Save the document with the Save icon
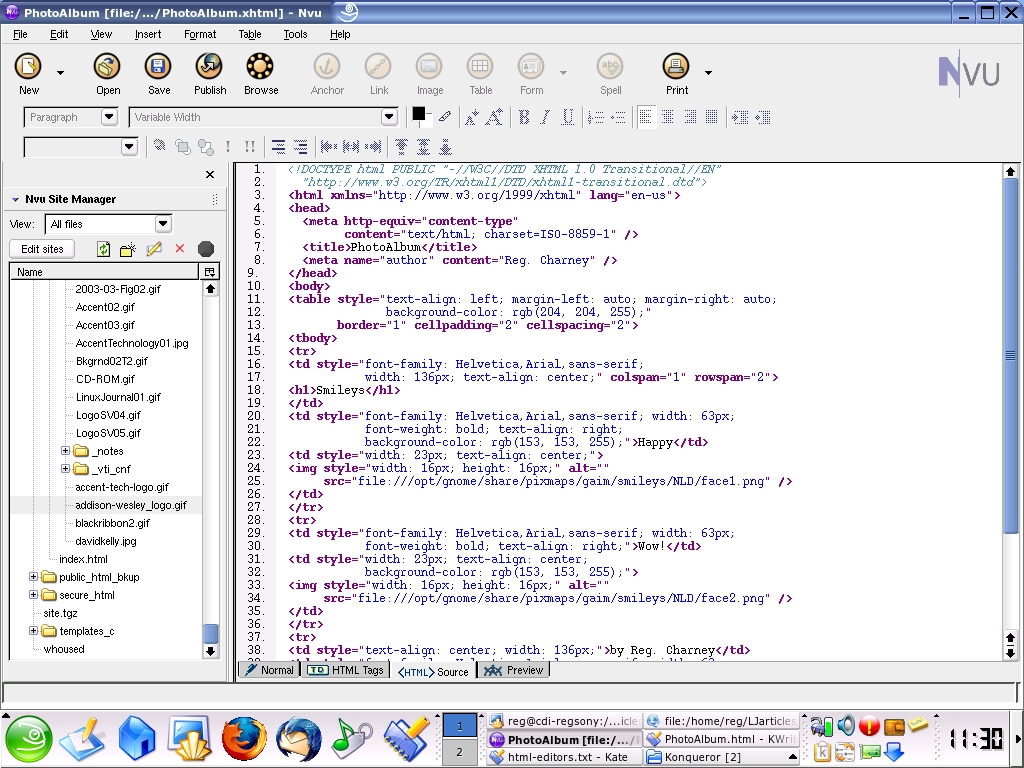Viewport: 1024px width, 768px height. (158, 68)
